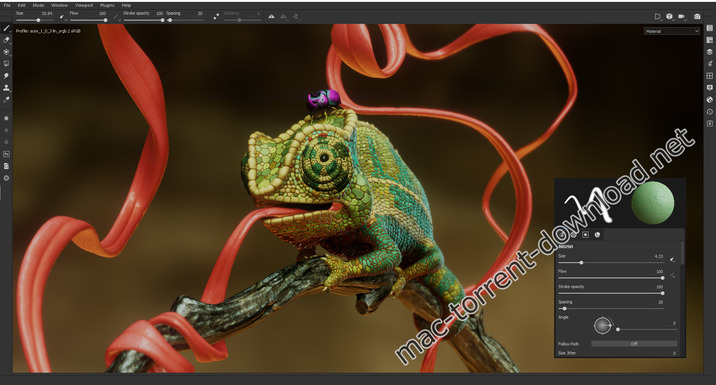716x385 pixels.
Task: Open camera selection dropdown in top-right toolbar
Action: point(682,16)
